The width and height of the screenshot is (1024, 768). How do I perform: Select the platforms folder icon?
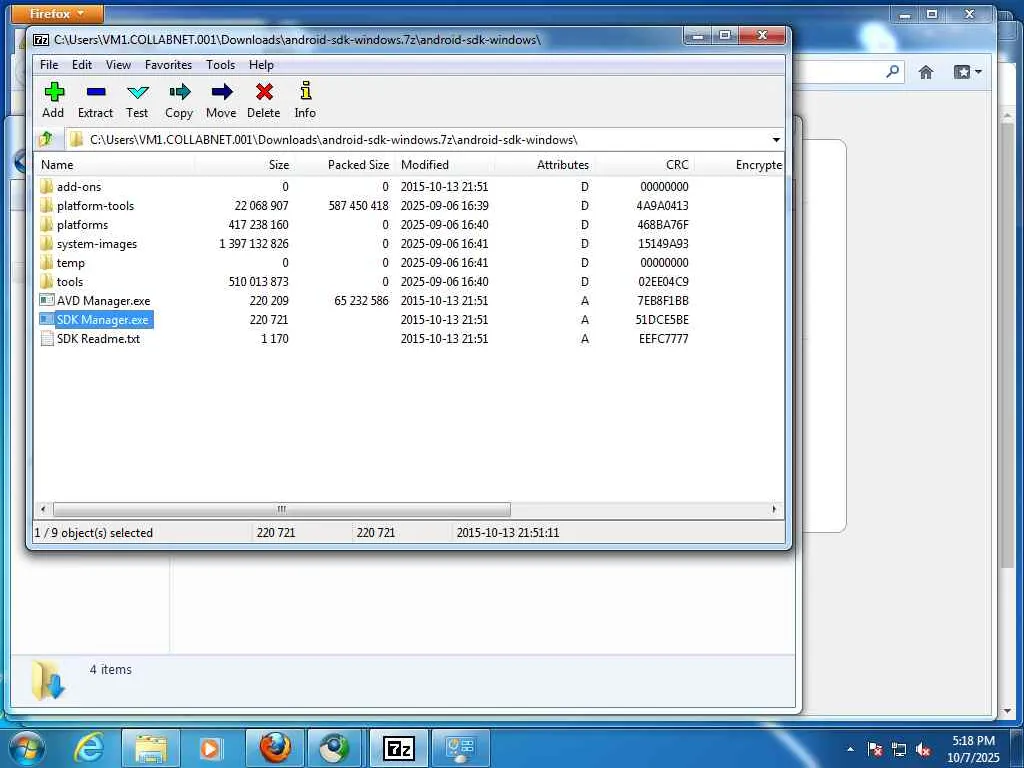[46, 225]
